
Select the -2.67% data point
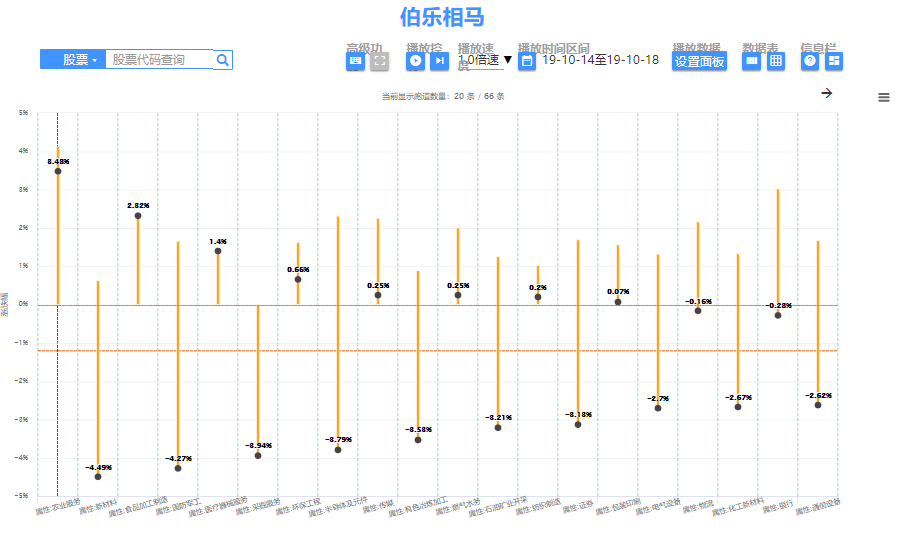[738, 407]
